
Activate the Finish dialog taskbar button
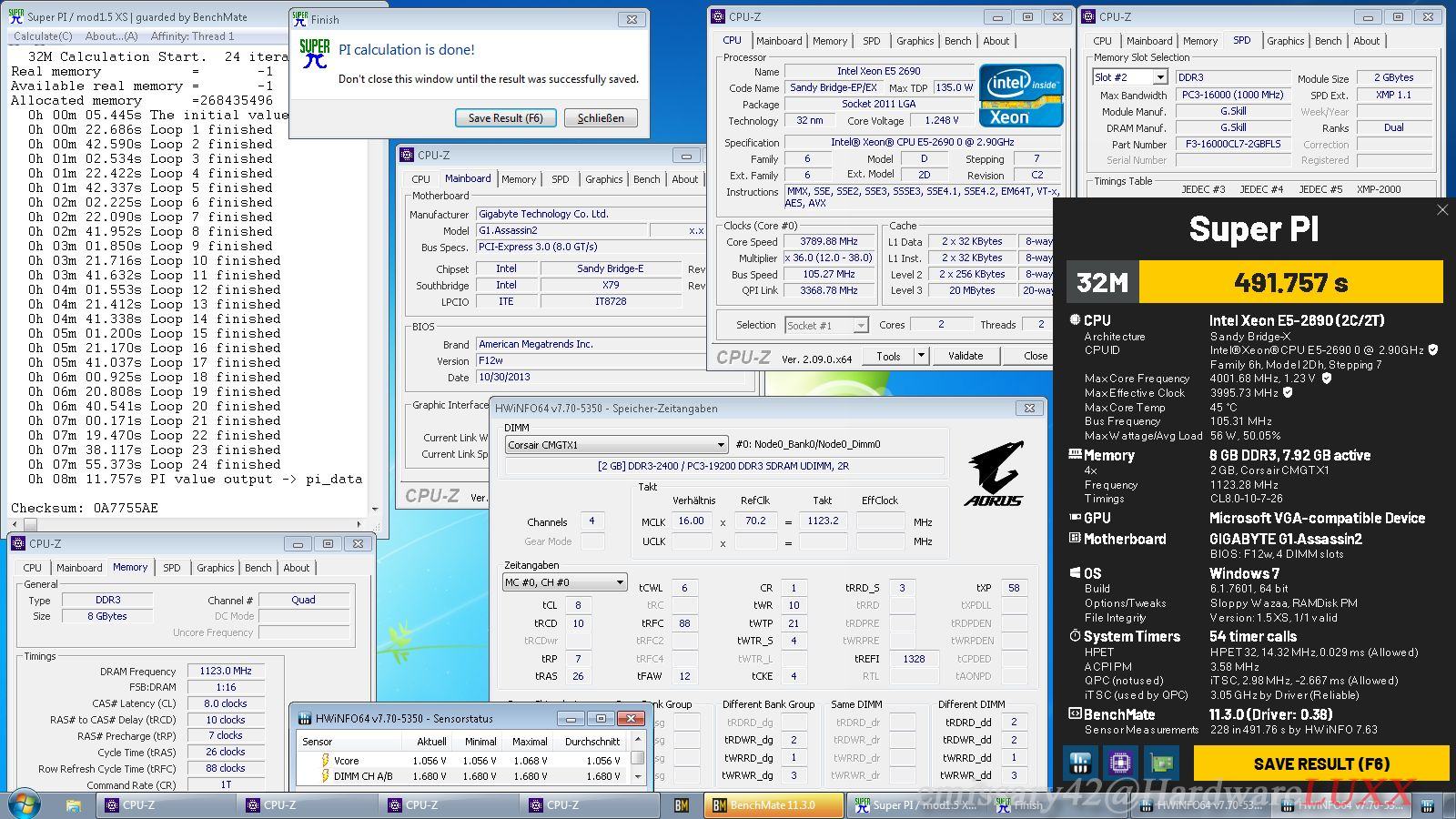pyautogui.click(x=1056, y=805)
